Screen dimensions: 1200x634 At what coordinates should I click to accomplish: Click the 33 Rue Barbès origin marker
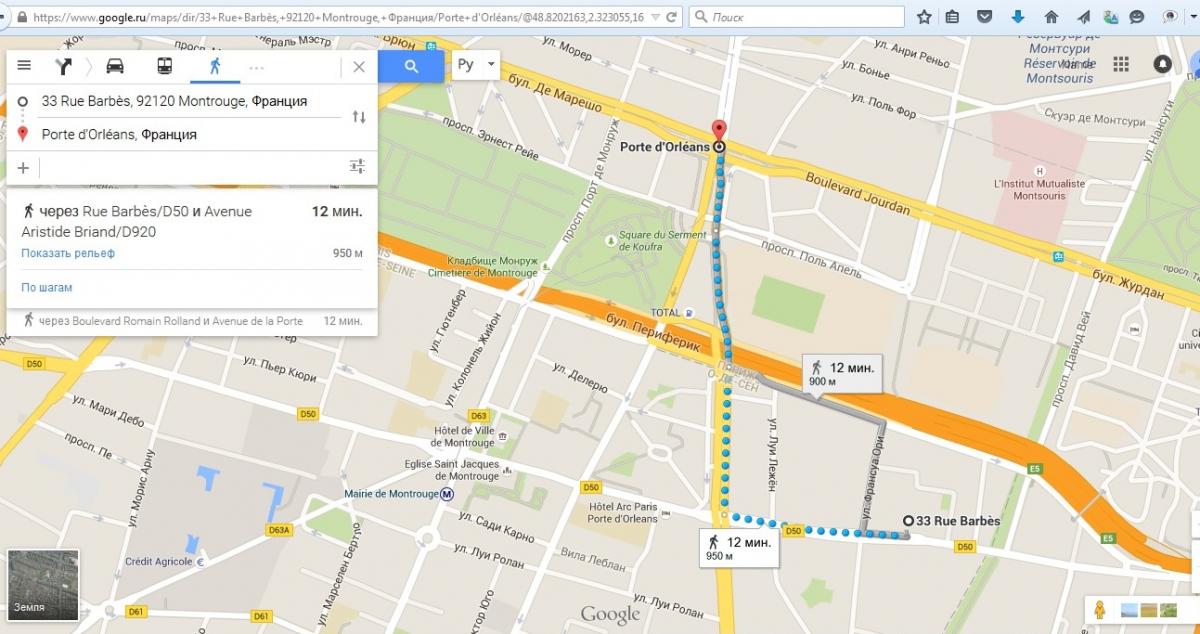[908, 520]
